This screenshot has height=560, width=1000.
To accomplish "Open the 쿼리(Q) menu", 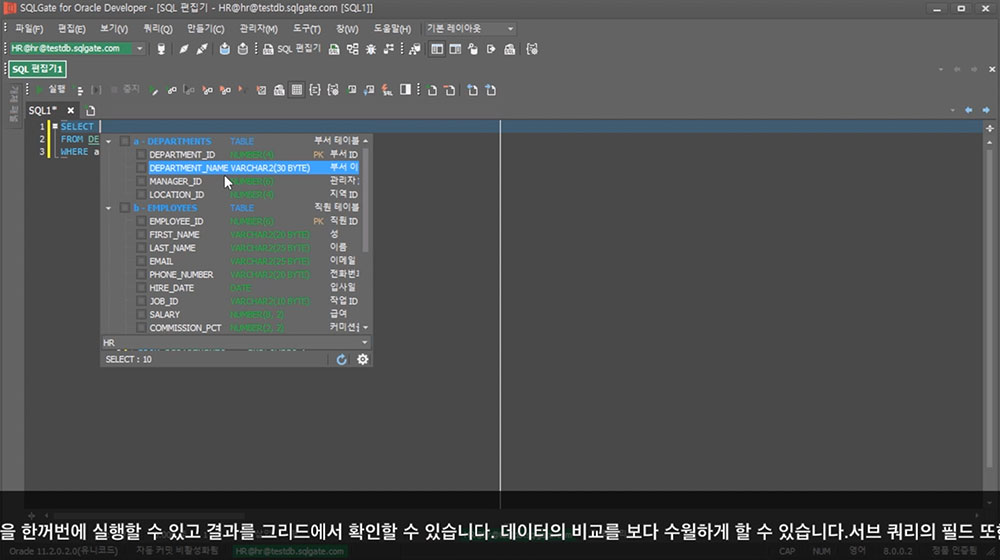I will coord(157,29).
